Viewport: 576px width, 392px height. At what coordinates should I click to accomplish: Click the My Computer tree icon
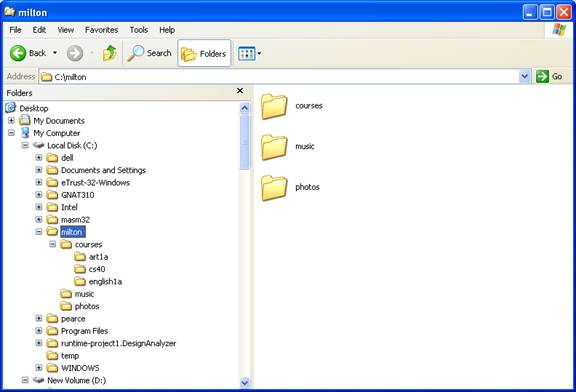pyautogui.click(x=25, y=133)
